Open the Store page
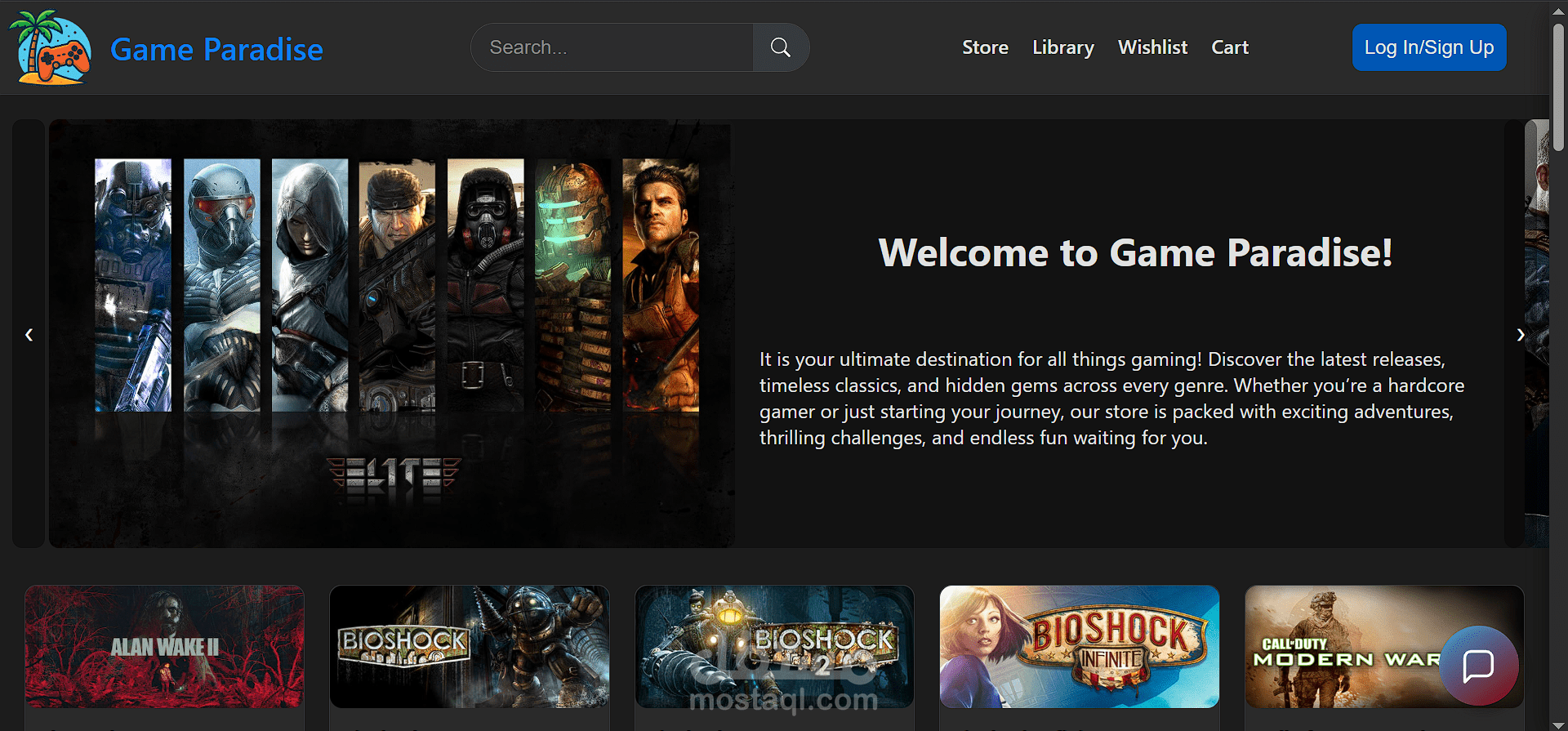Viewport: 1568px width, 731px height. point(985,47)
